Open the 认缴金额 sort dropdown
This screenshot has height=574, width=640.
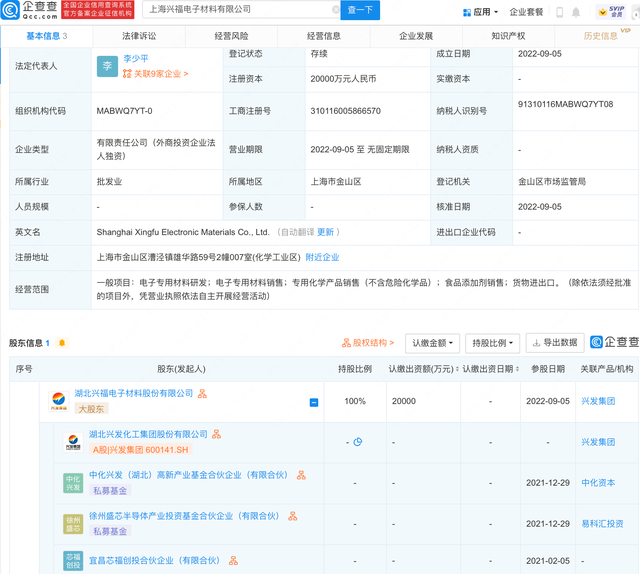pyautogui.click(x=435, y=343)
